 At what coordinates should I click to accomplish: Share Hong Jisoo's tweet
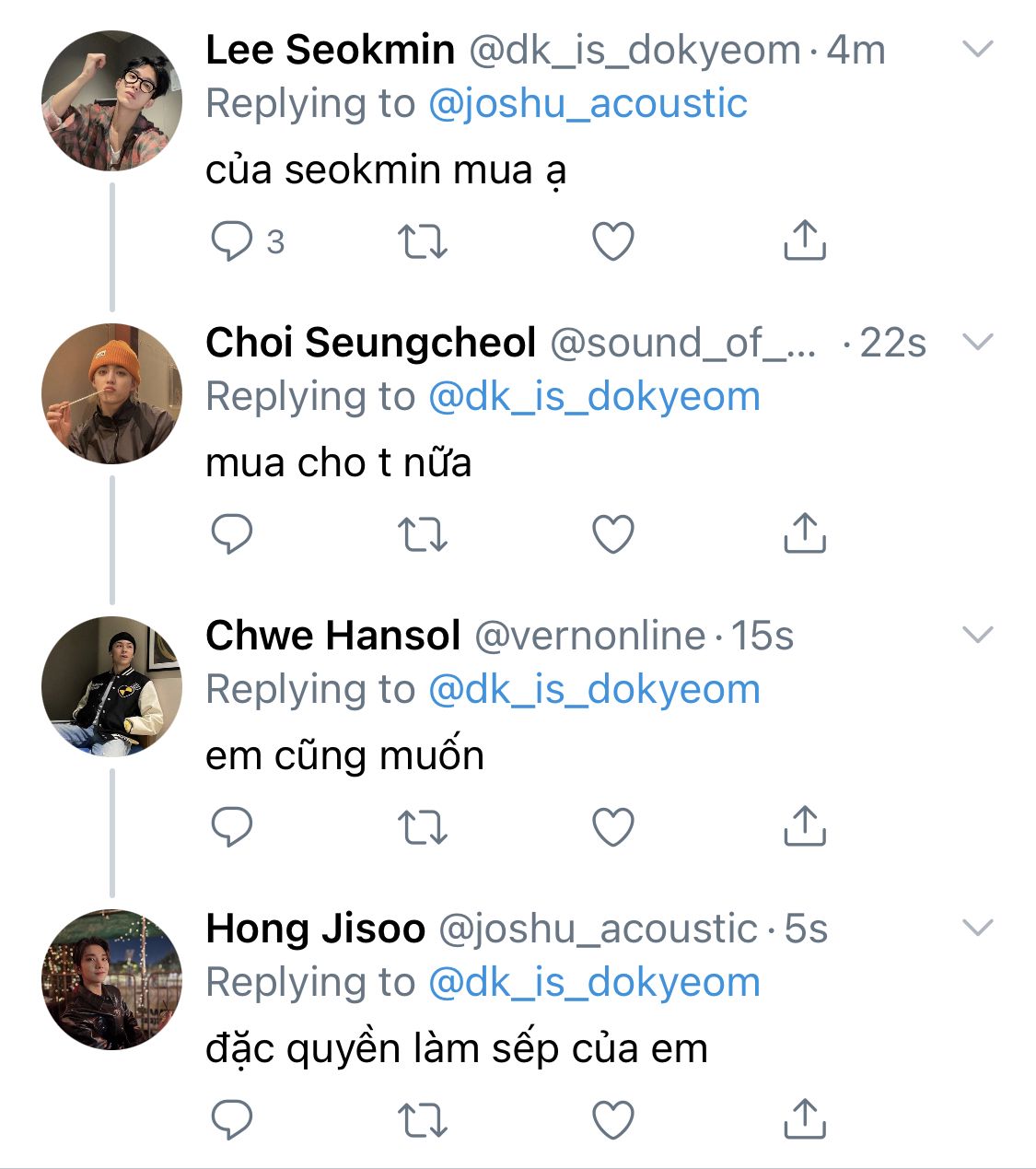coord(804,1119)
